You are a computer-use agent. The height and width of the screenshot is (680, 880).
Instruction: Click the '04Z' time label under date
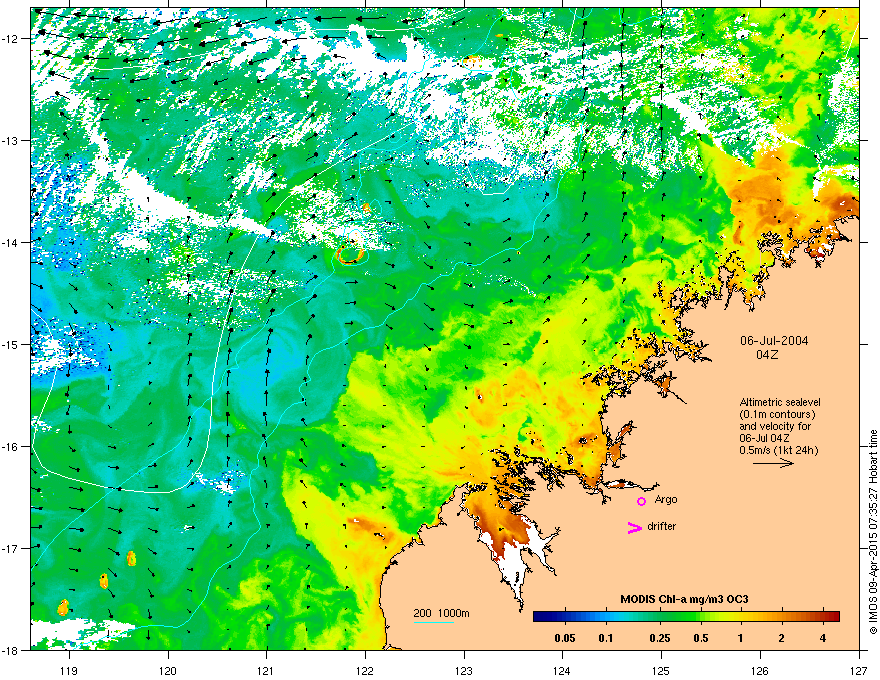tap(767, 355)
